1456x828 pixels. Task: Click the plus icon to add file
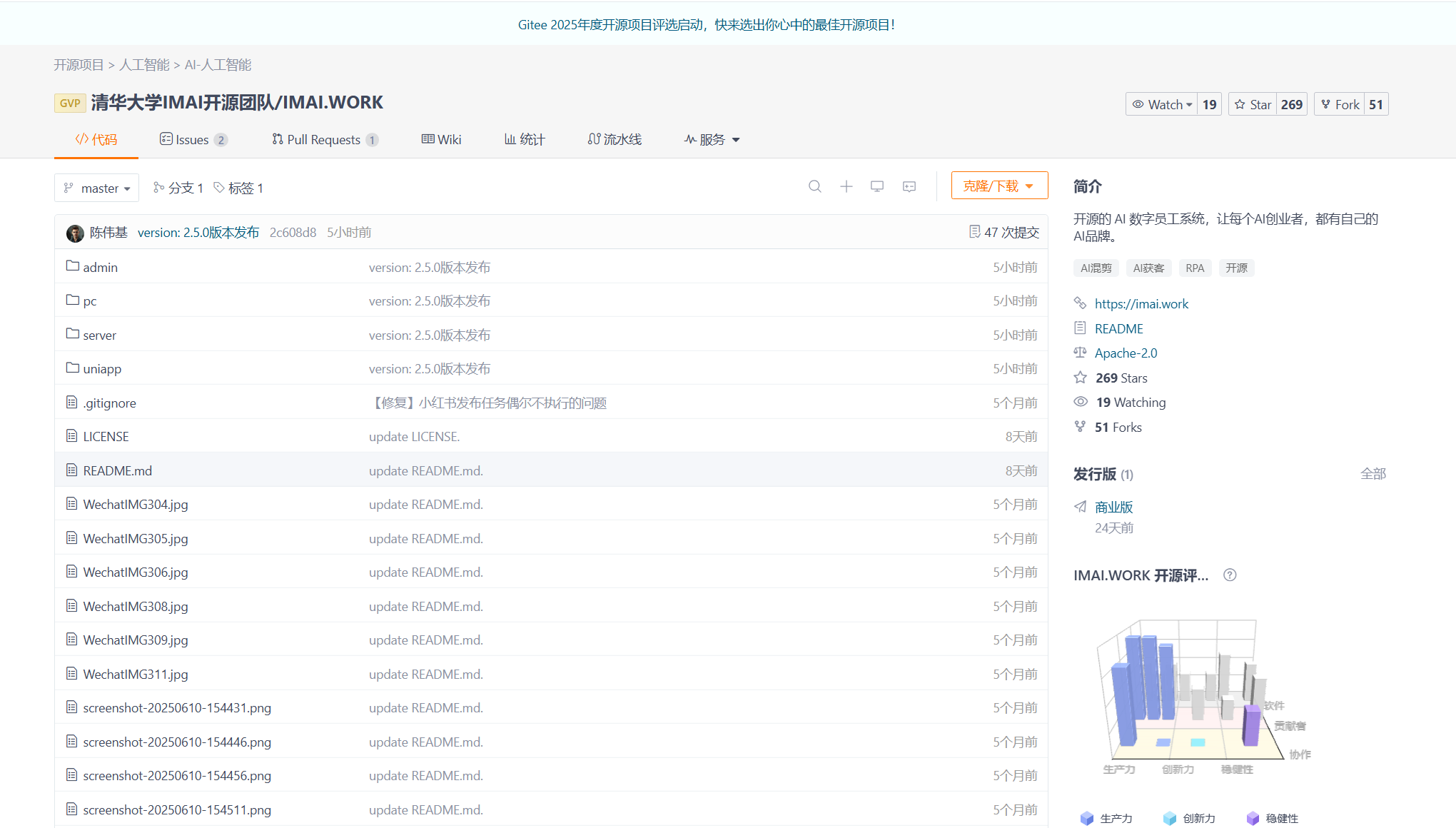(x=846, y=186)
